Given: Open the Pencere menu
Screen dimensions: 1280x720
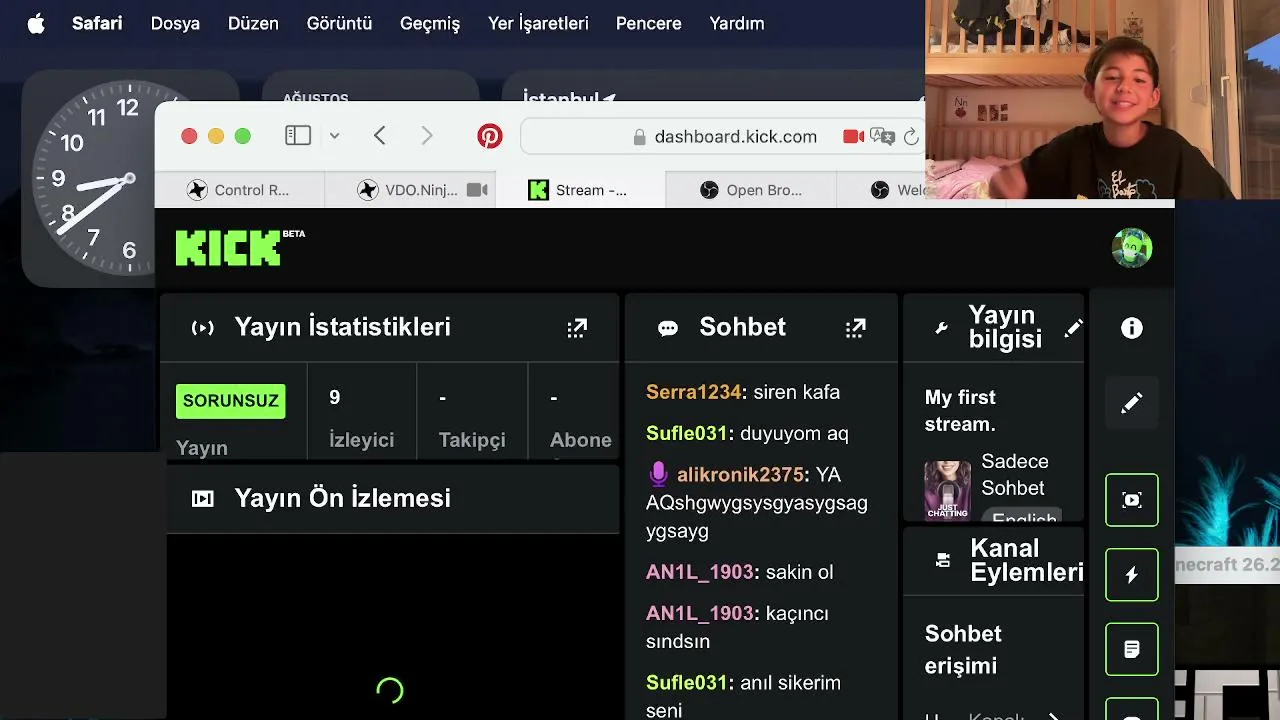Looking at the screenshot, I should point(649,24).
